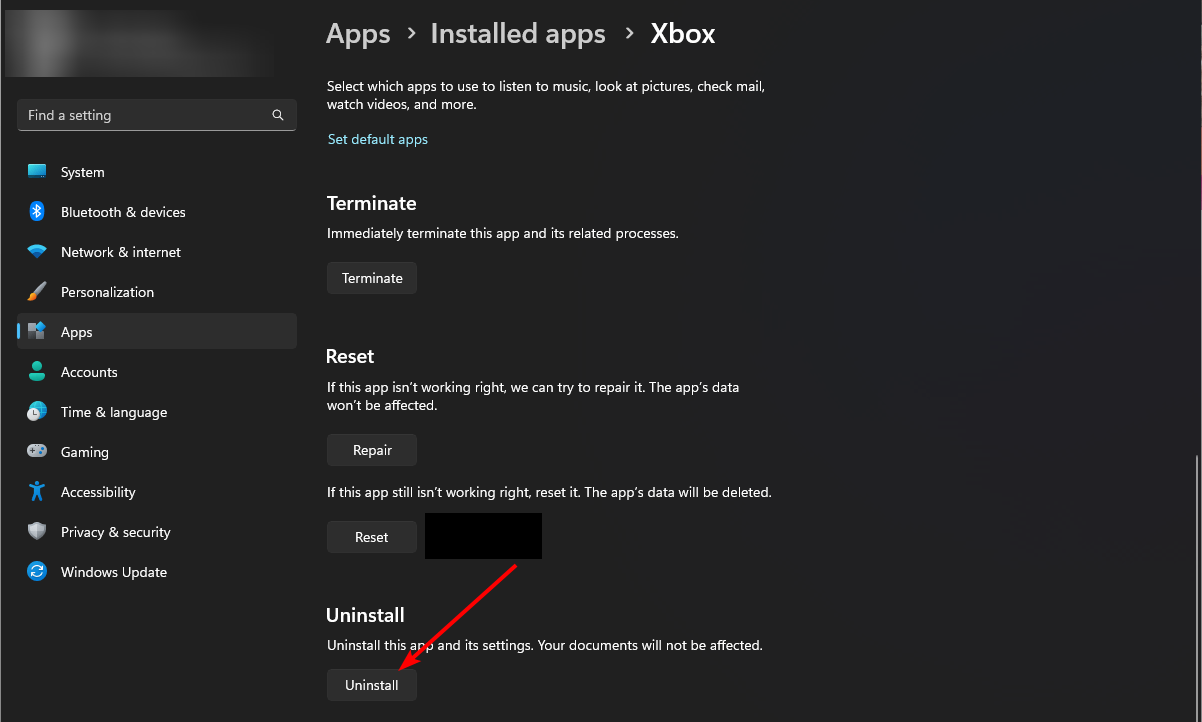Click the Uninstall section heading
1202x722 pixels.
click(x=365, y=615)
